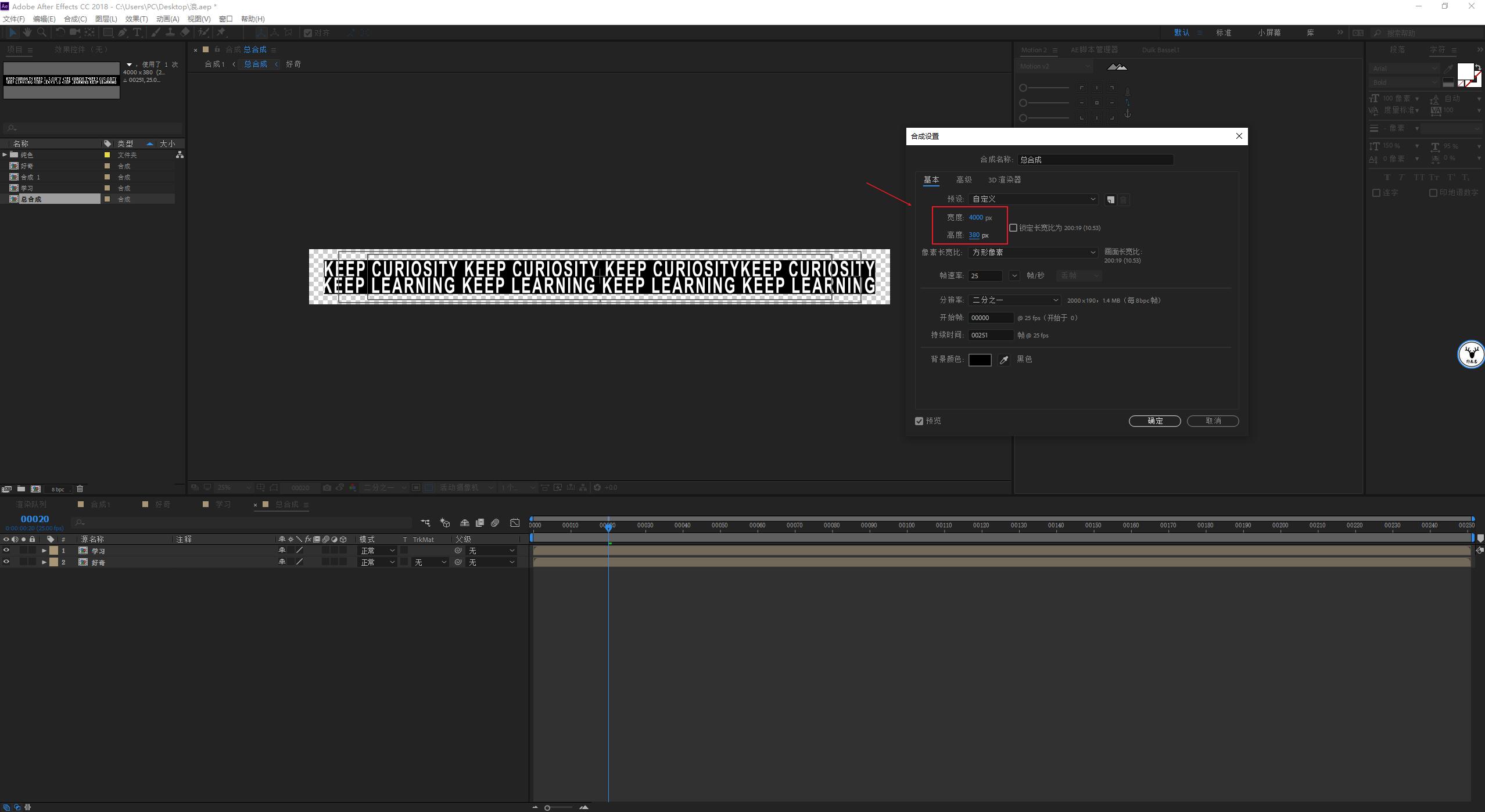Click the delete trash icon in project panel

80,489
